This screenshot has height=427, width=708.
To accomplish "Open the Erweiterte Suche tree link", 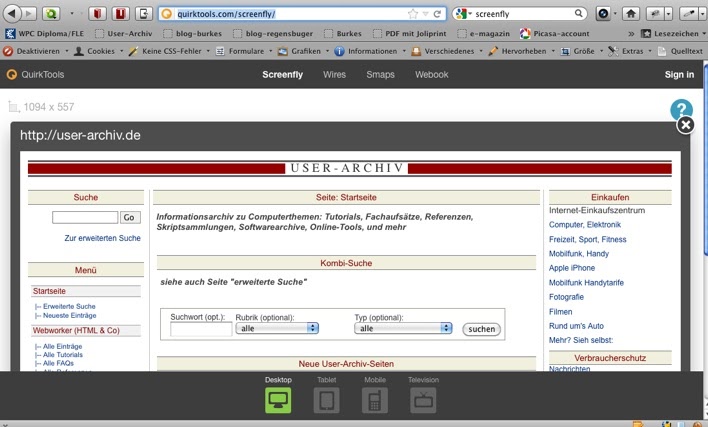I will pos(69,306).
